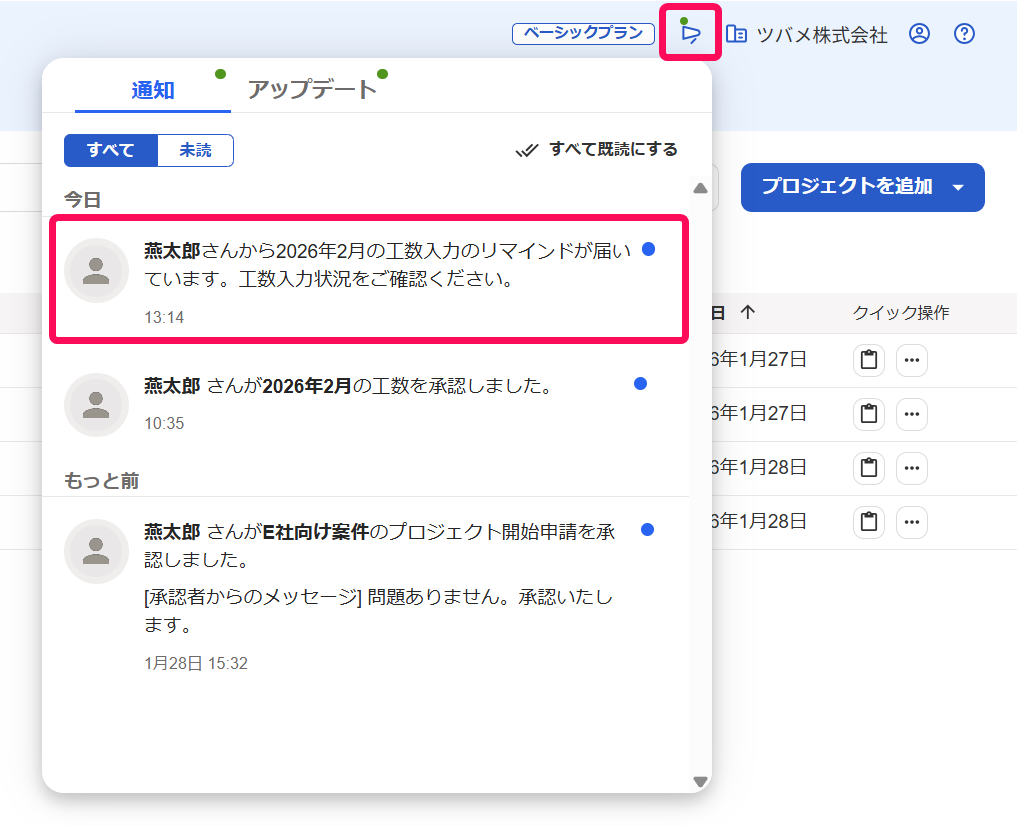Viewport: 1017px width, 826px height.
Task: Open the 工数入力のリマインド notification
Action: (x=369, y=279)
